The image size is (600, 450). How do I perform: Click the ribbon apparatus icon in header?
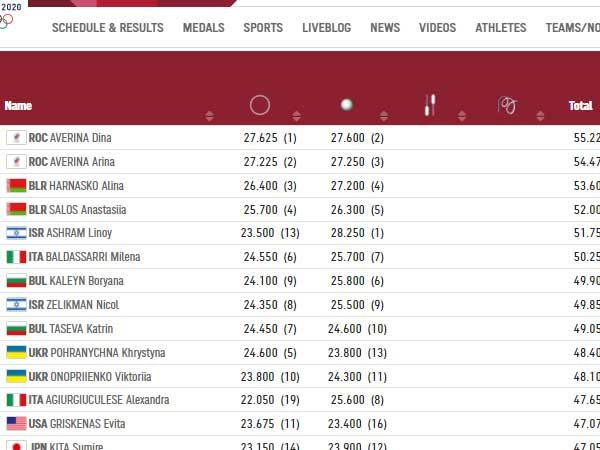(506, 105)
